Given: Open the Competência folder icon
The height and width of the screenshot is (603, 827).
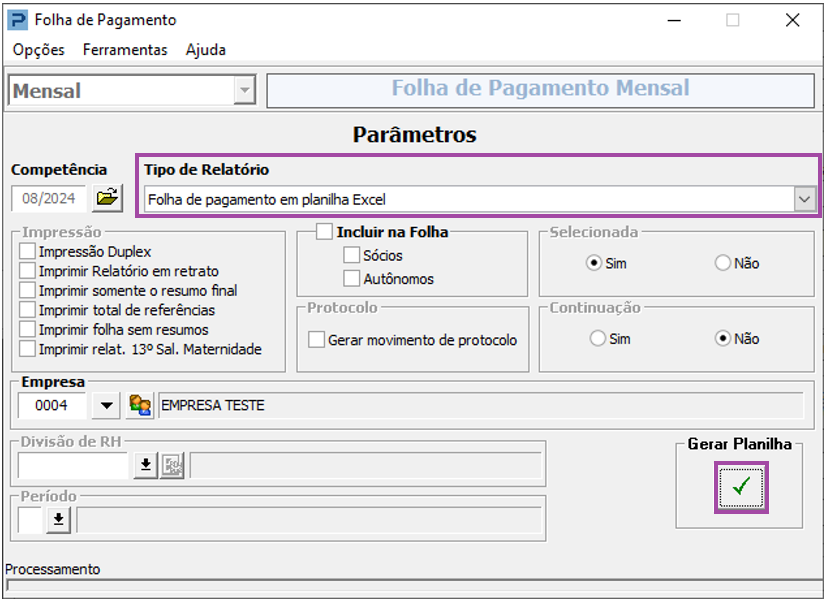Looking at the screenshot, I should 106,198.
